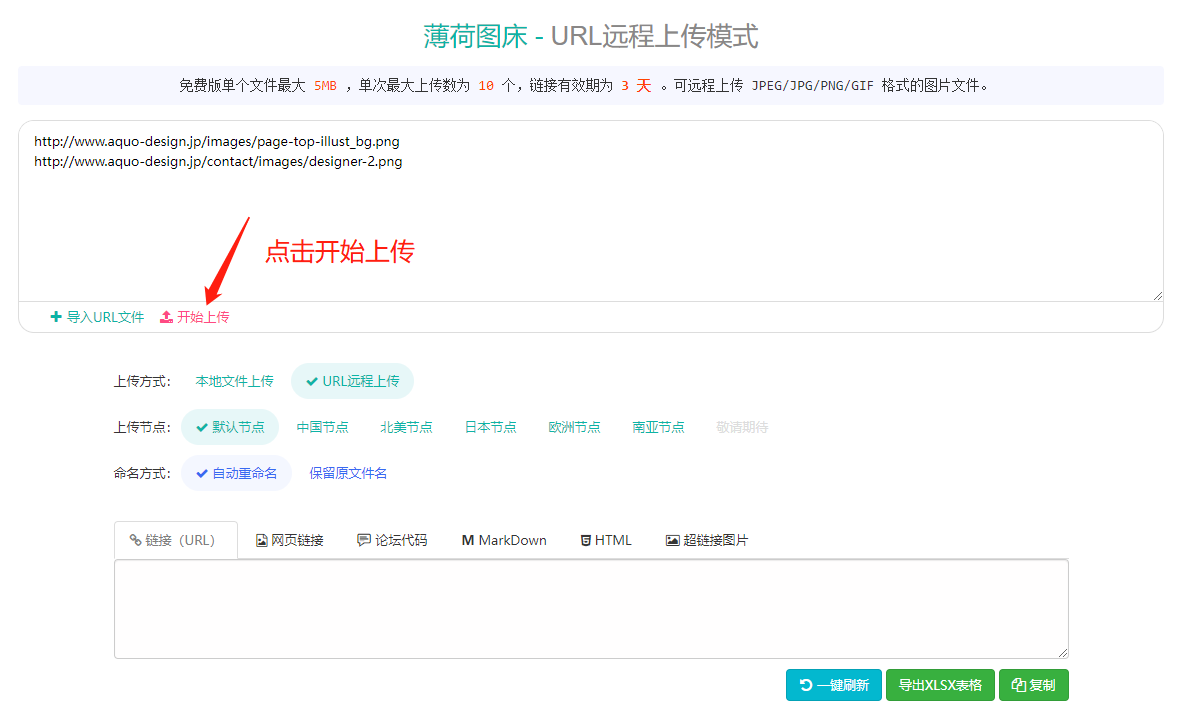Switch to 论坛代码 tab
1193x711 pixels.
[393, 540]
